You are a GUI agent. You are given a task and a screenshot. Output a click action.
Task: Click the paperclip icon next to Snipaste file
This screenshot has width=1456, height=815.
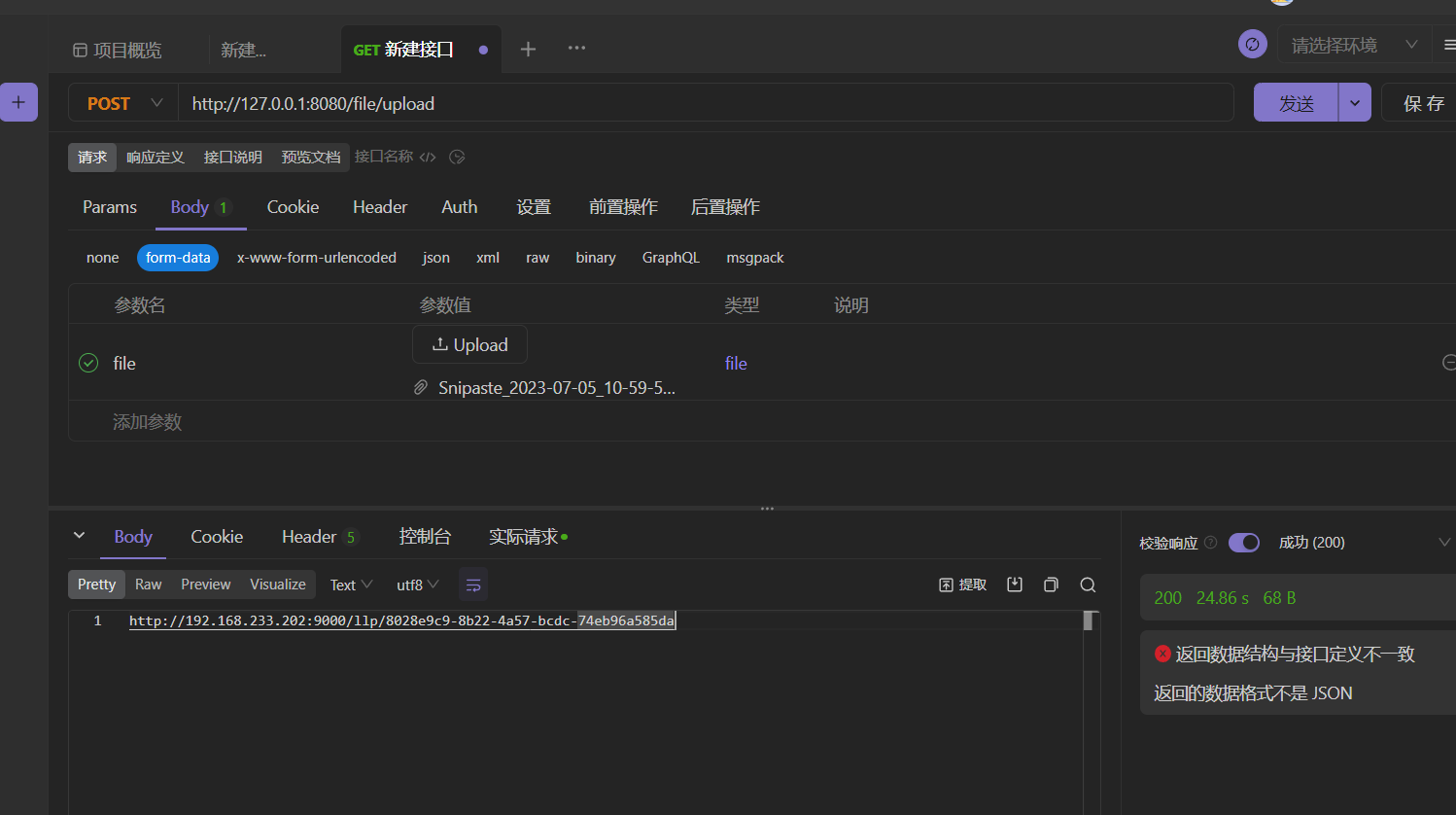tap(421, 387)
